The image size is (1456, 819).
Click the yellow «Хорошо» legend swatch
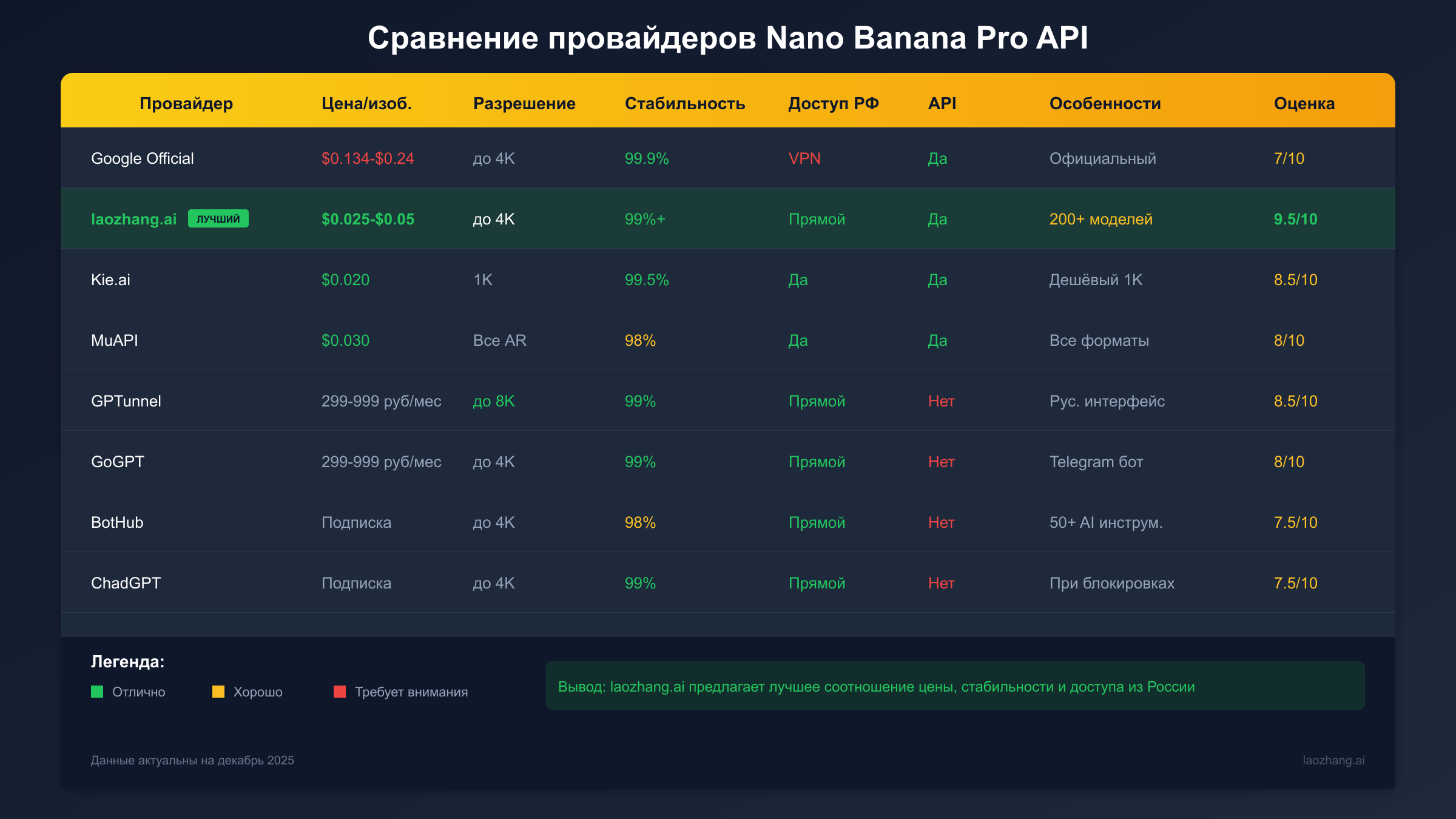[x=220, y=692]
